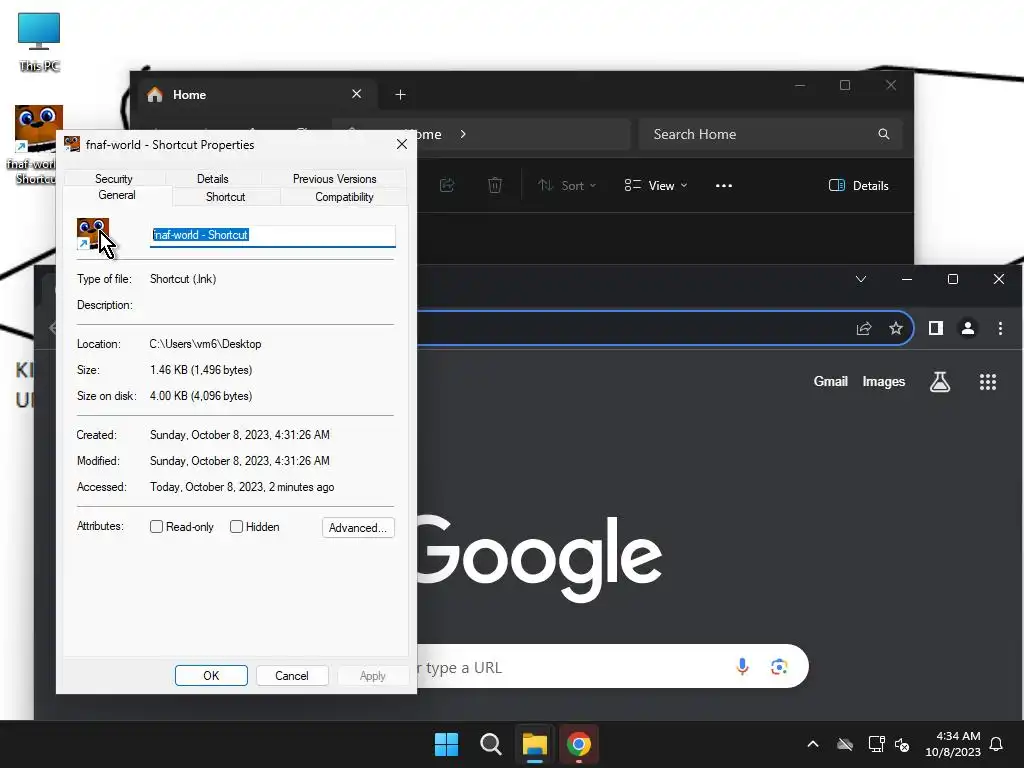
Task: Open the taskbar clock showing 4:34 AM
Action: pos(953,744)
